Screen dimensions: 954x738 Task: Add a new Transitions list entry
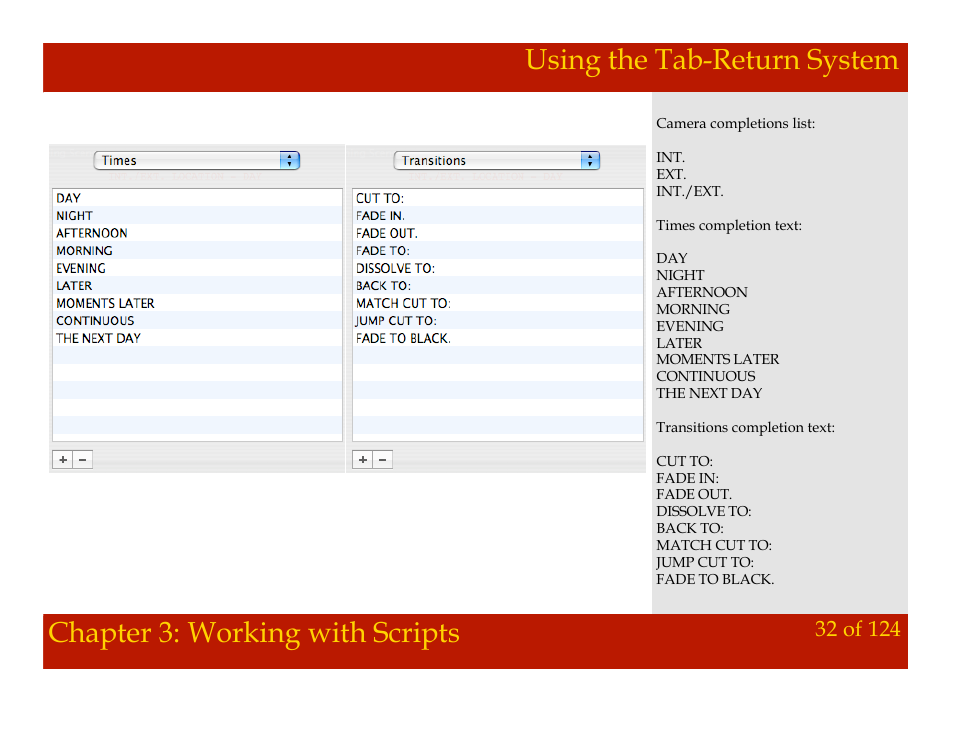click(x=363, y=460)
